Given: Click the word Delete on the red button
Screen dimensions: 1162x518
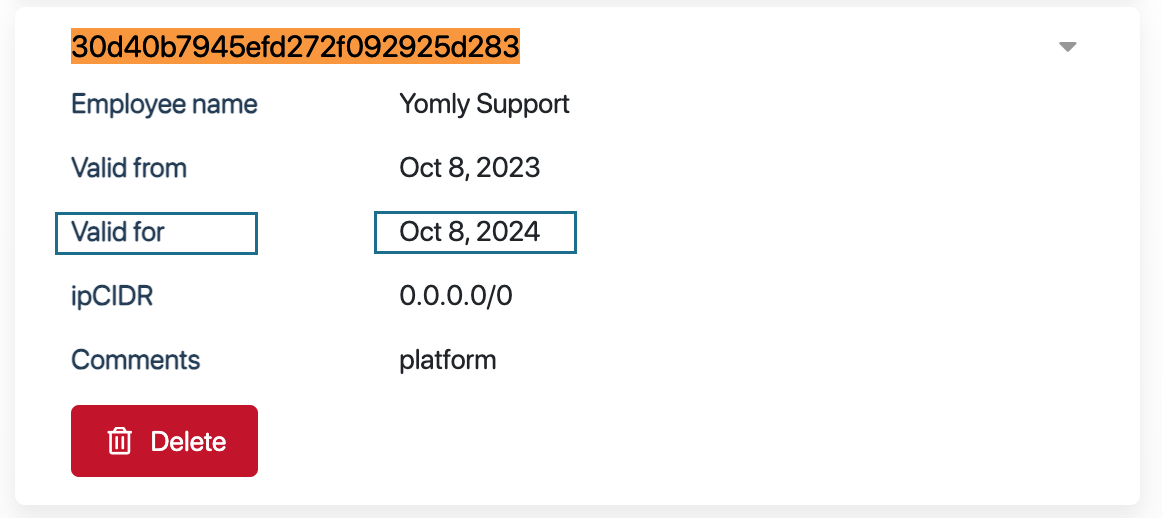Looking at the screenshot, I should pyautogui.click(x=188, y=441).
